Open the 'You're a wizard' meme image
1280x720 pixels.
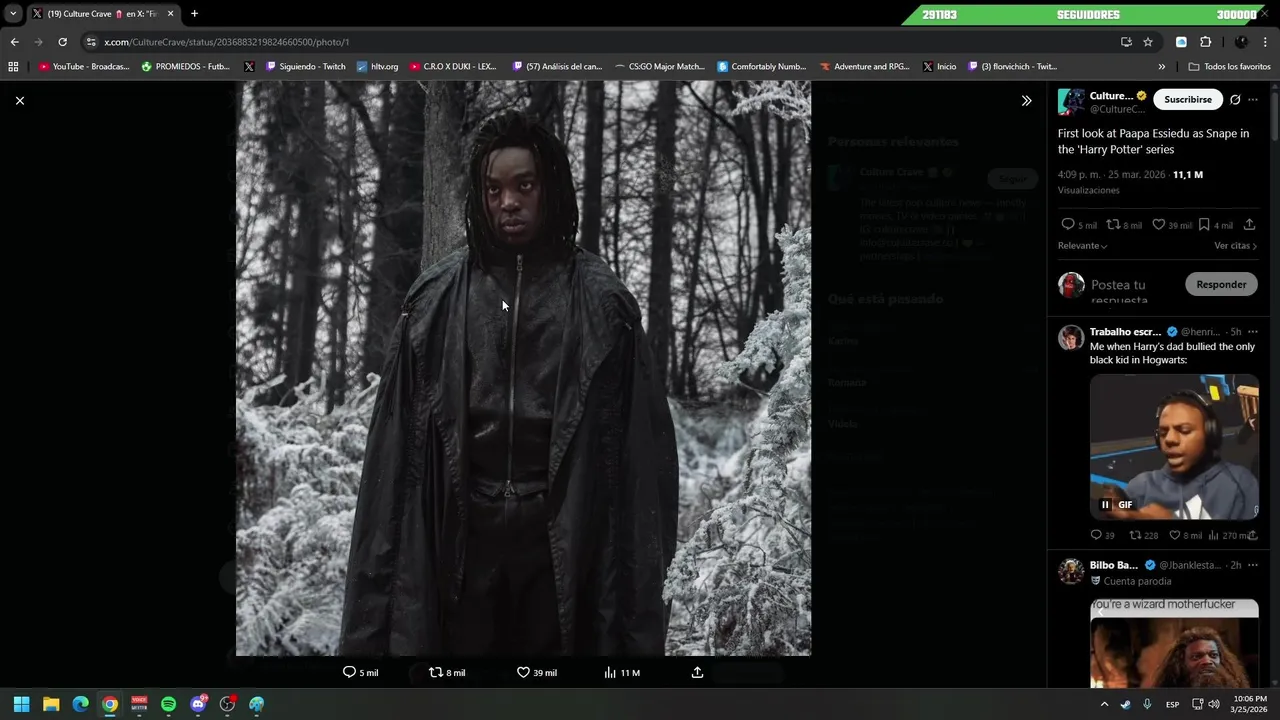point(1174,642)
